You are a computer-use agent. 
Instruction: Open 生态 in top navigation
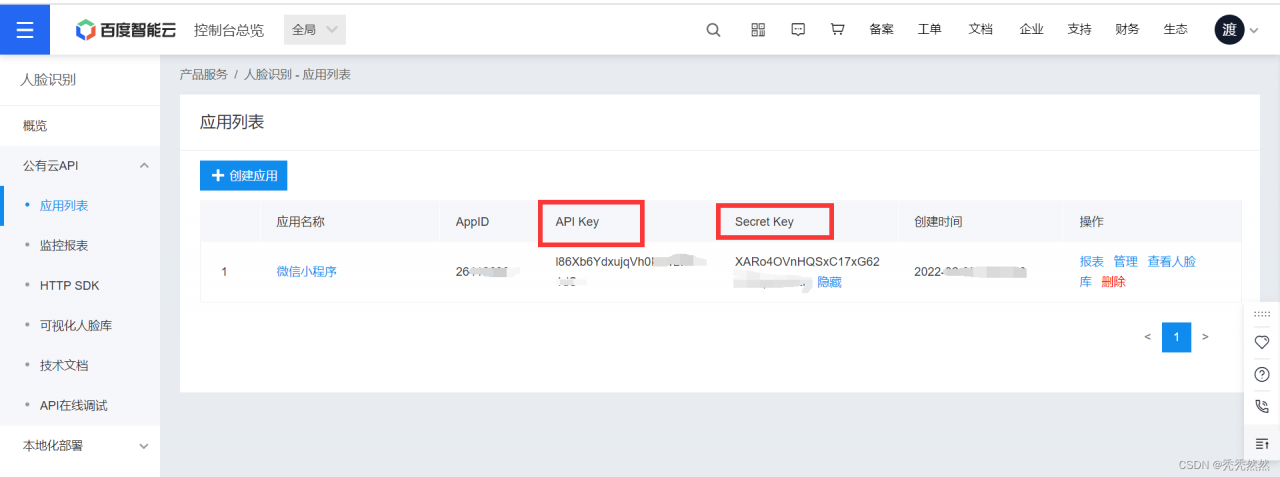pos(1175,30)
